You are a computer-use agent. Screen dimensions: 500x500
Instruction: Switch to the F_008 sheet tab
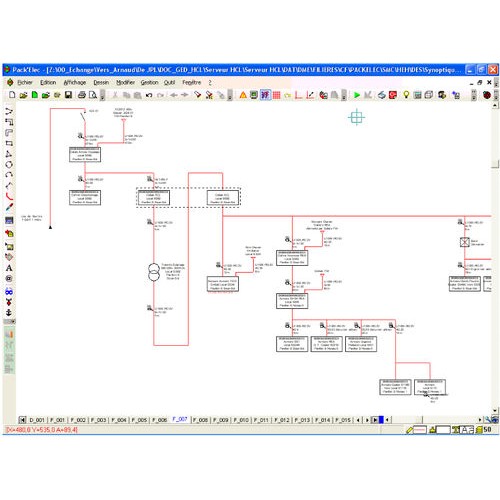200,420
